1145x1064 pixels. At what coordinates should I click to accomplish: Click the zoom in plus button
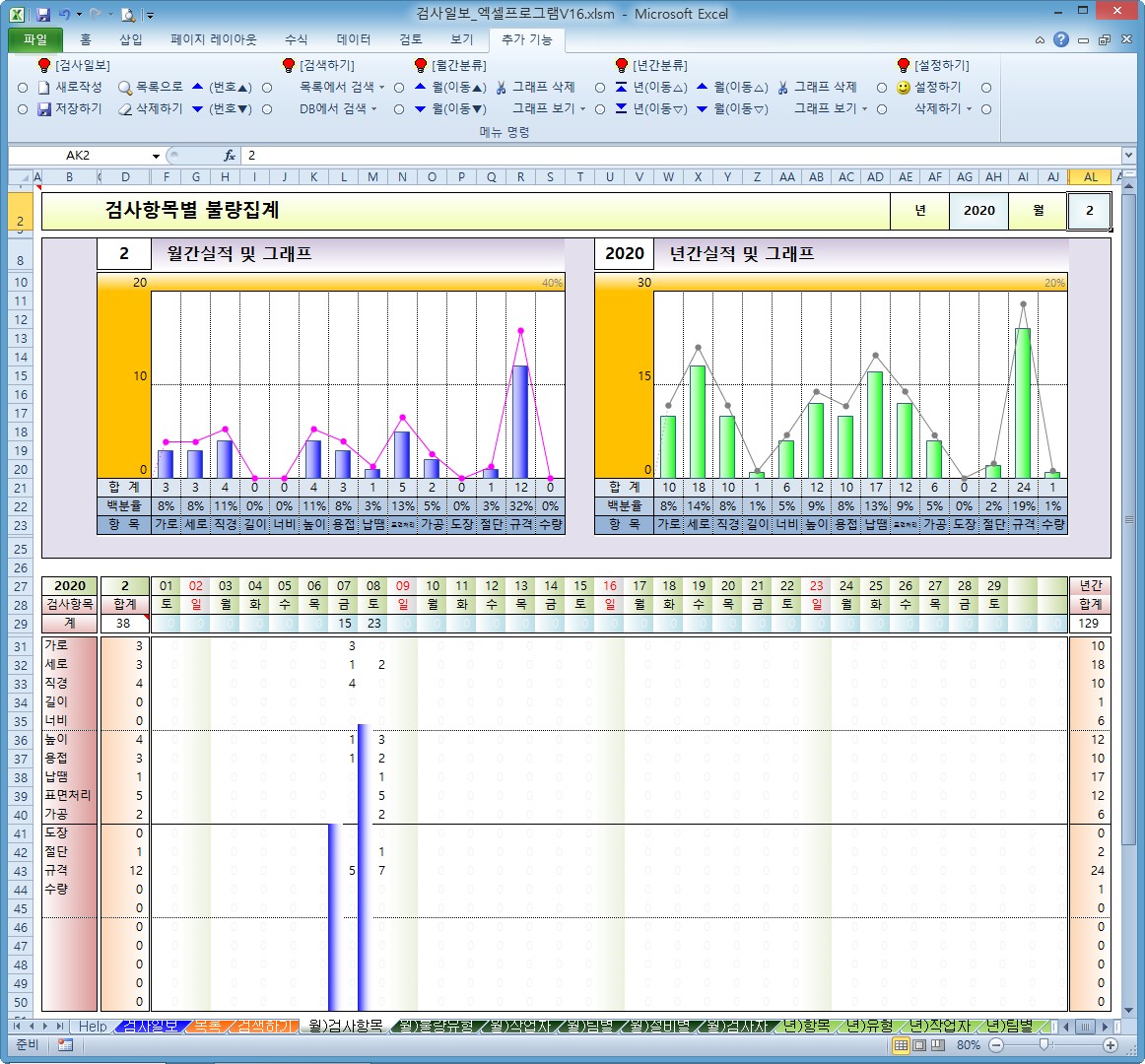point(1110,1045)
